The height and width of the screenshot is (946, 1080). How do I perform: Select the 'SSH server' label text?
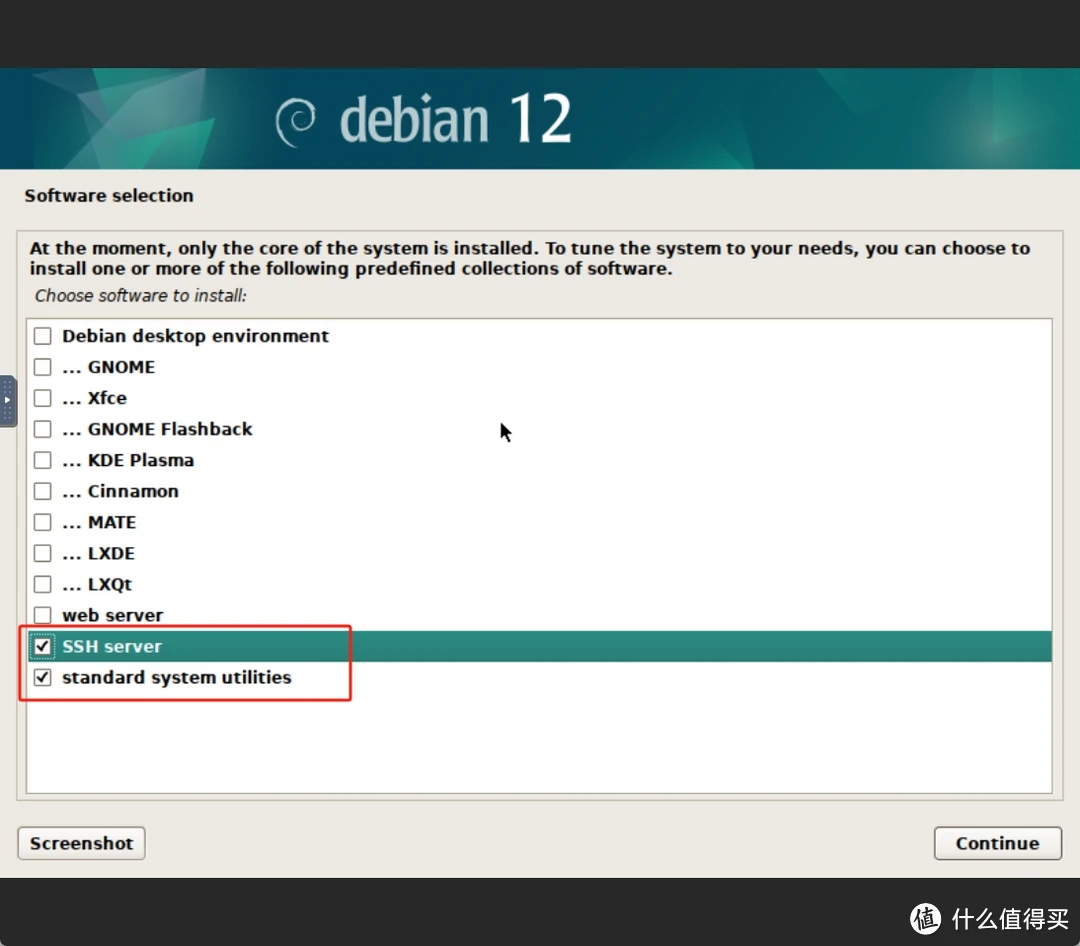coord(112,646)
